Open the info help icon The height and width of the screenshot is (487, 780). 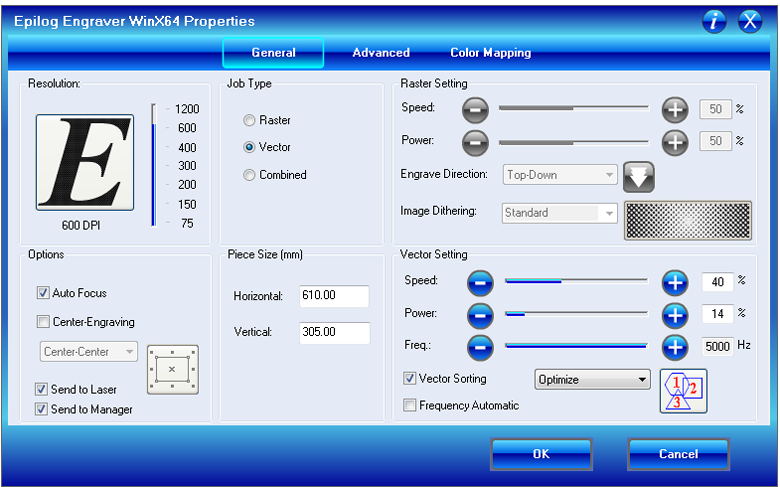click(x=714, y=21)
